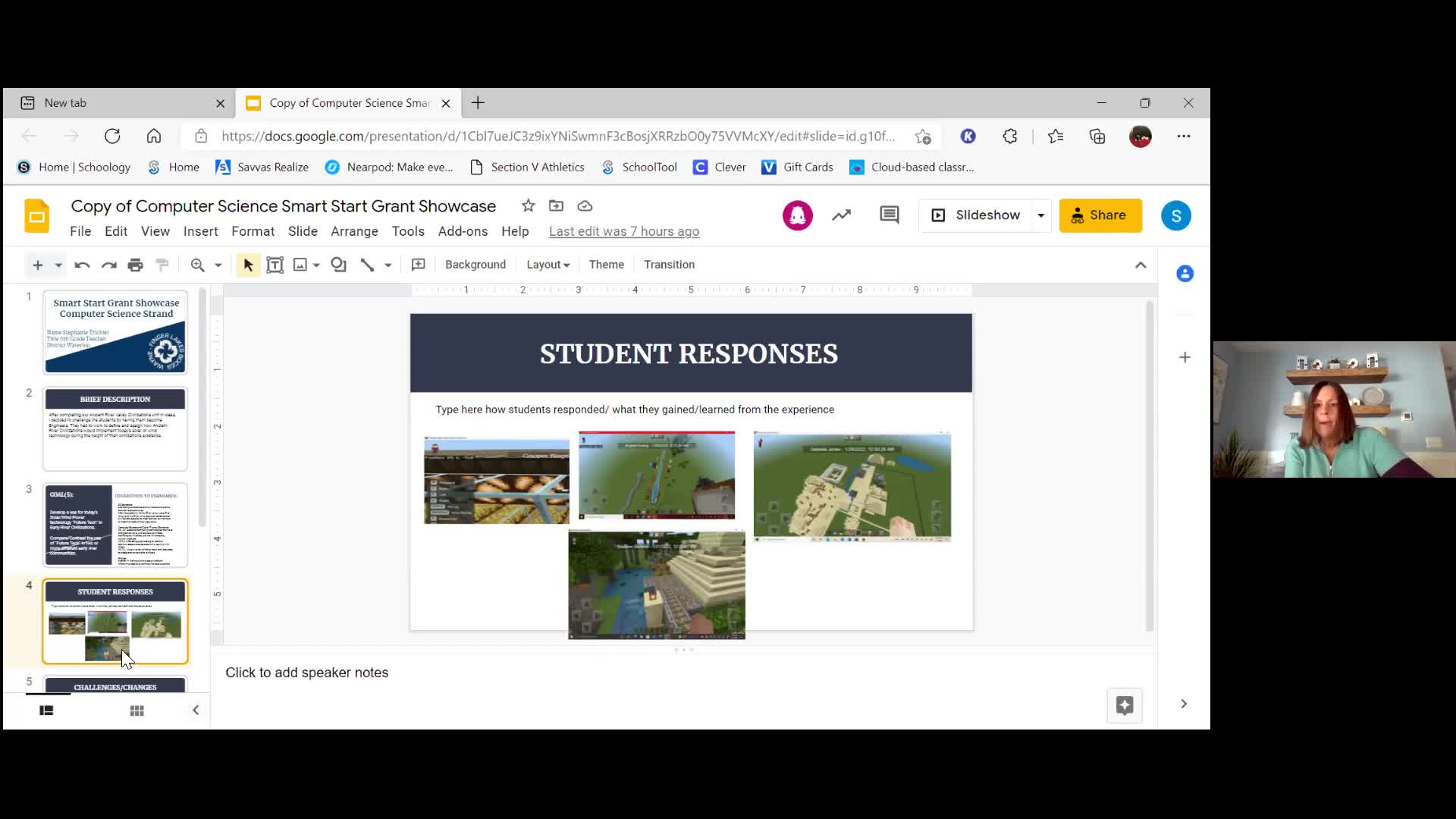Screen dimensions: 1456x819
Task: Click the speaker notes field
Action: tap(306, 673)
